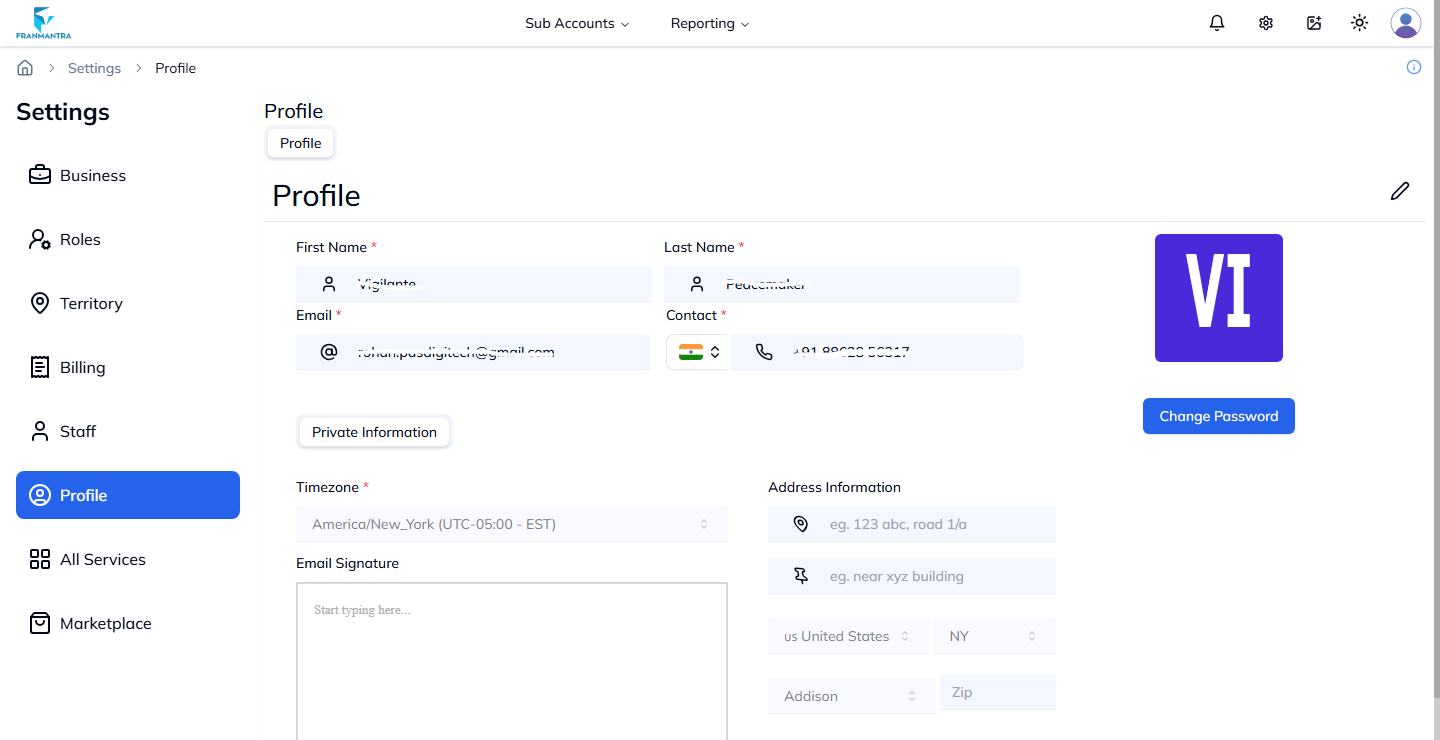The image size is (1440, 740).
Task: Open the Sub Accounts menu
Action: (x=577, y=22)
